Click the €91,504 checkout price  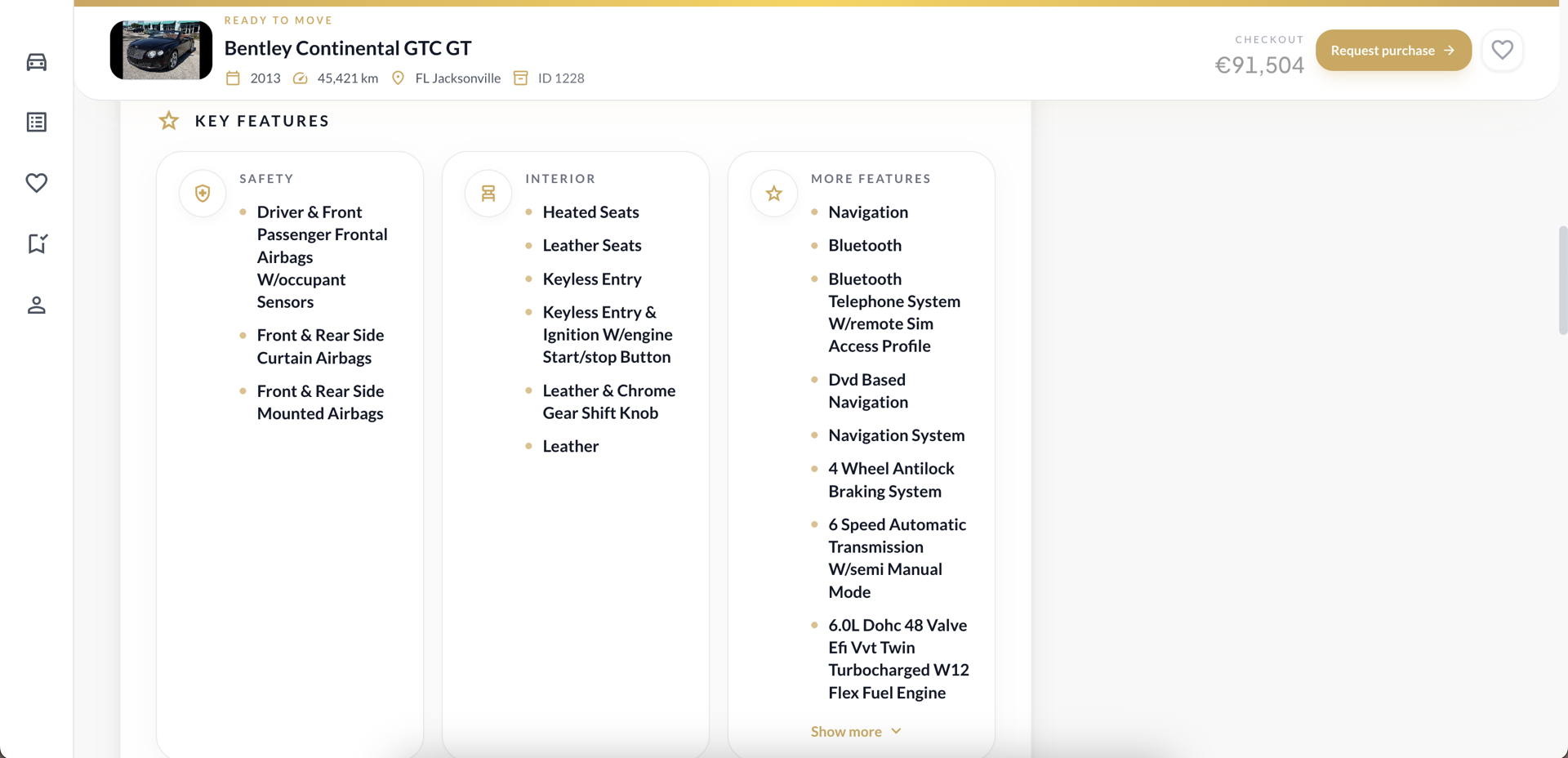pos(1259,65)
